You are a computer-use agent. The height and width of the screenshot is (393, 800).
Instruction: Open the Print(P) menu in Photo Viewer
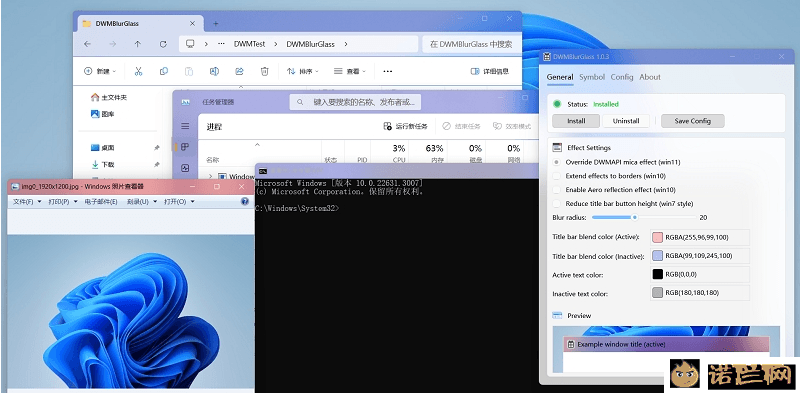pyautogui.click(x=63, y=202)
